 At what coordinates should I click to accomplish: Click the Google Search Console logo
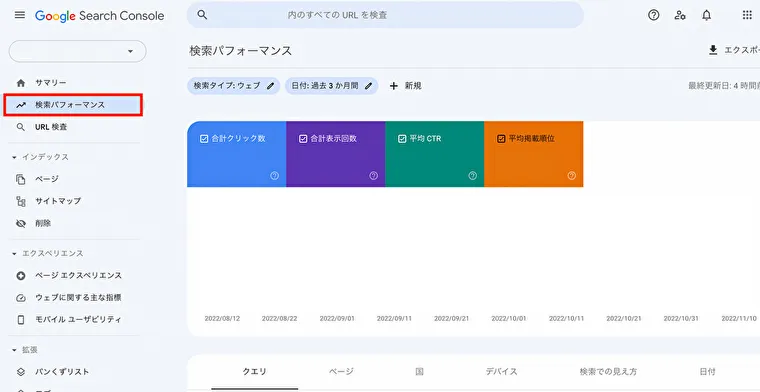99,16
